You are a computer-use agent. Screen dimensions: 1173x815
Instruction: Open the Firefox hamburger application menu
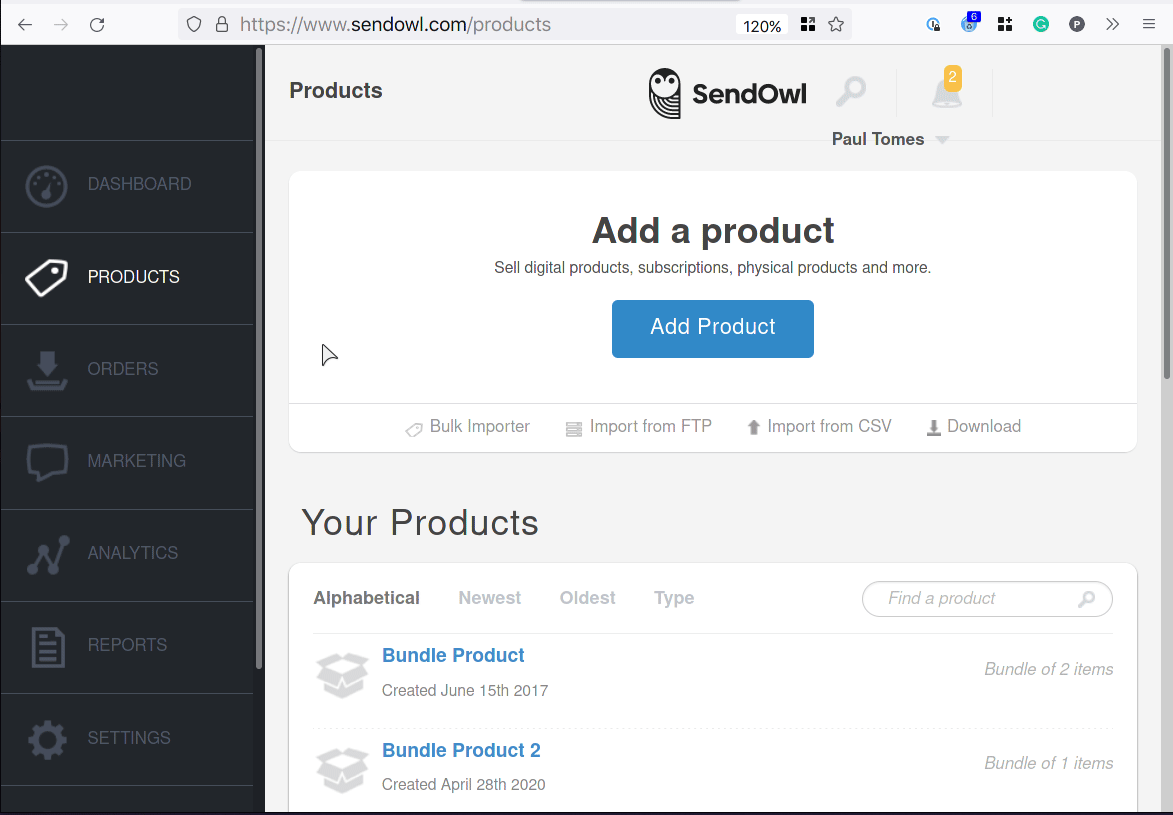[1149, 25]
